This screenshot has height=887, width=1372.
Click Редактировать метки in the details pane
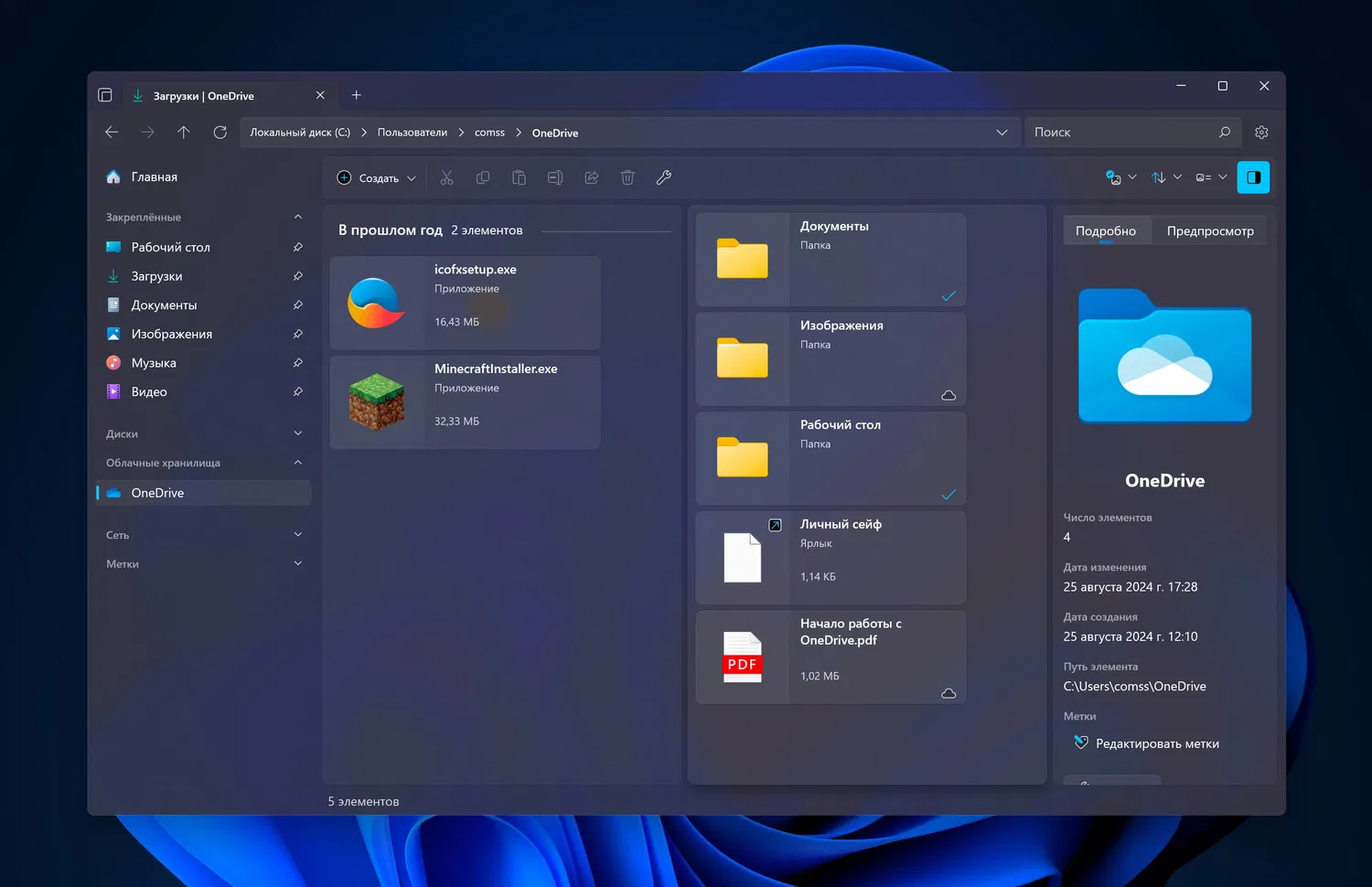(x=1146, y=743)
